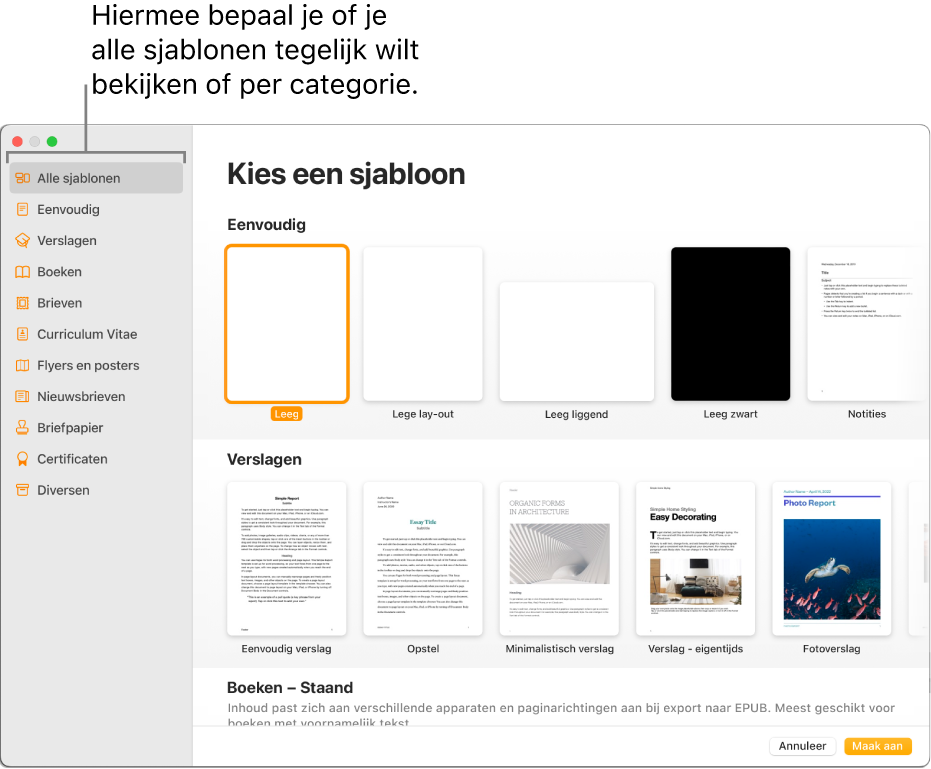Click the Boeken – Staand section heading
This screenshot has height=769, width=931.
[x=290, y=688]
